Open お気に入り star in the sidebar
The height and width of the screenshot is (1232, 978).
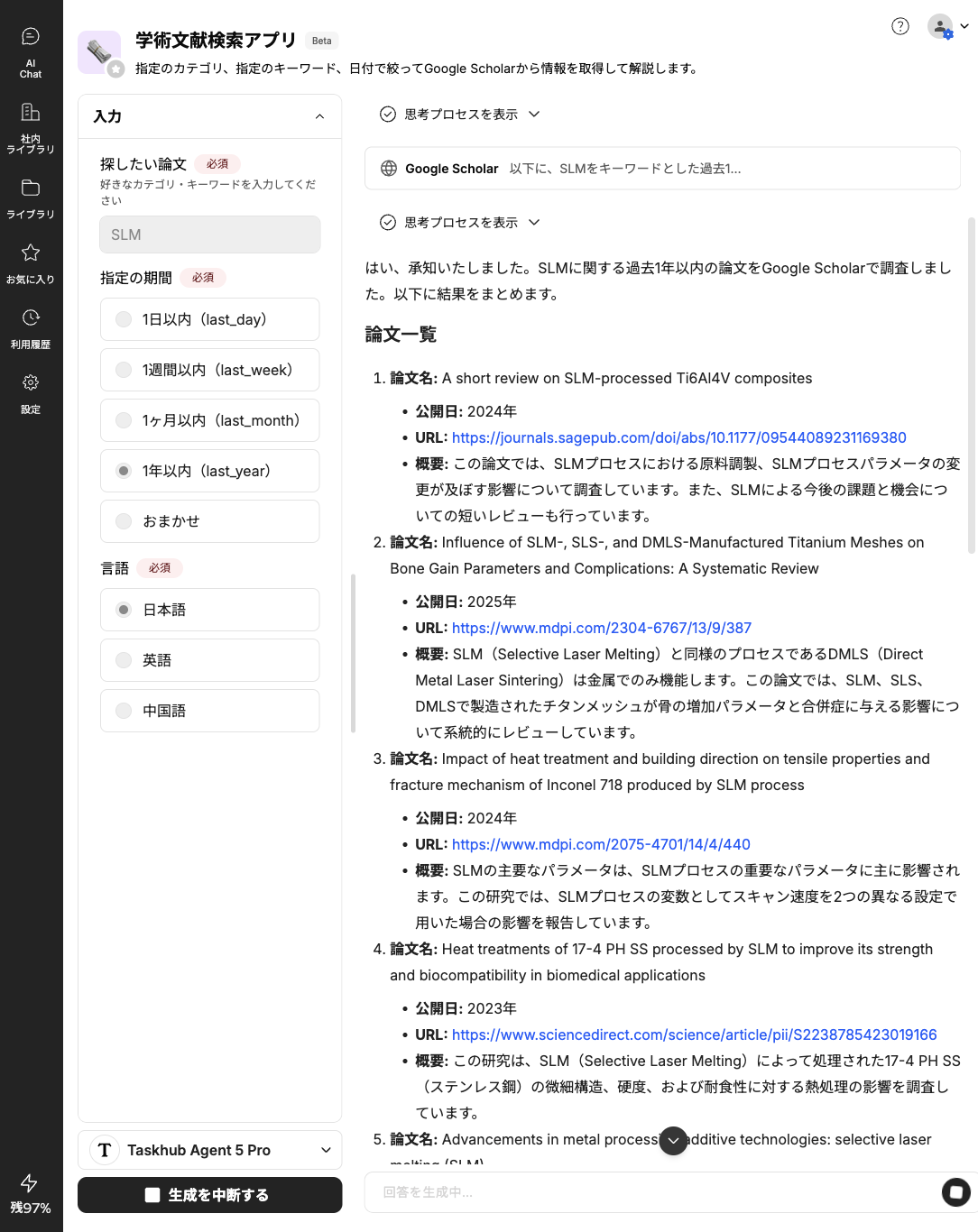pyautogui.click(x=31, y=262)
